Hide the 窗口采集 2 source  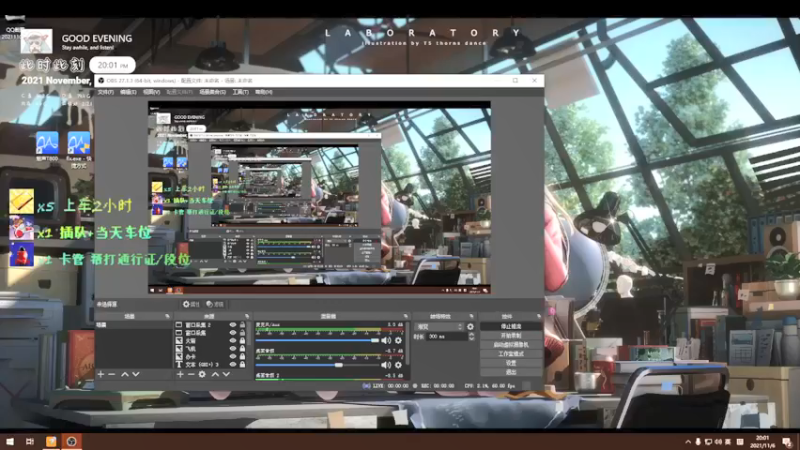point(233,324)
